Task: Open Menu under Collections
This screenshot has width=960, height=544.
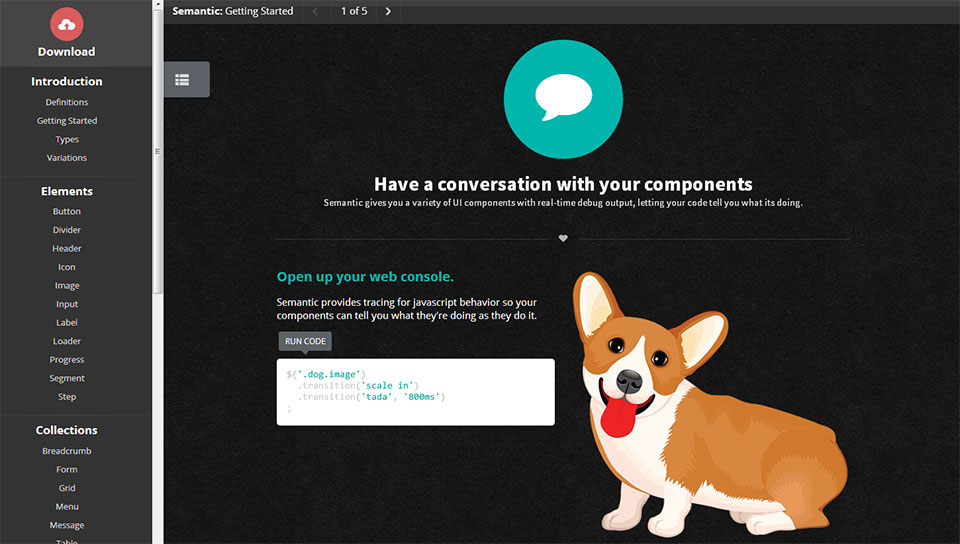Action: [67, 507]
